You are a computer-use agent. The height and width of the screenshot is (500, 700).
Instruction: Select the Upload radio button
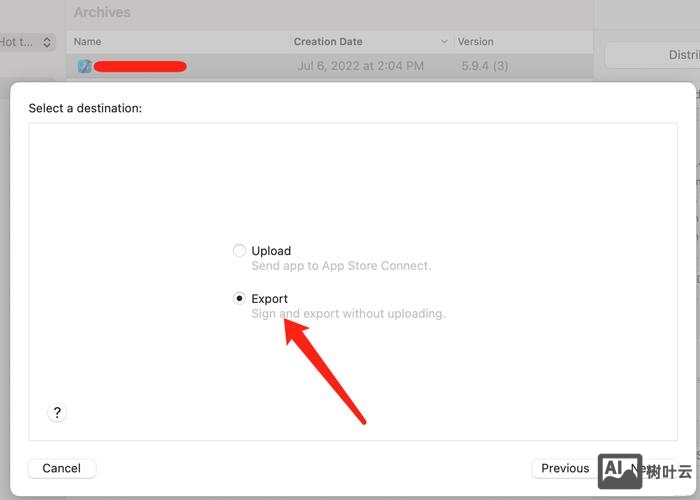pos(239,250)
